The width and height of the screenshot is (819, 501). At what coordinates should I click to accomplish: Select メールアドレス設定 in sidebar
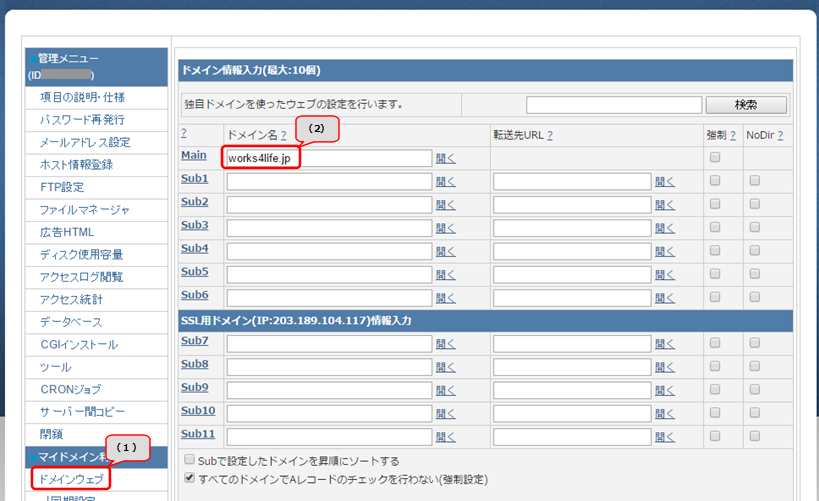tap(85, 142)
